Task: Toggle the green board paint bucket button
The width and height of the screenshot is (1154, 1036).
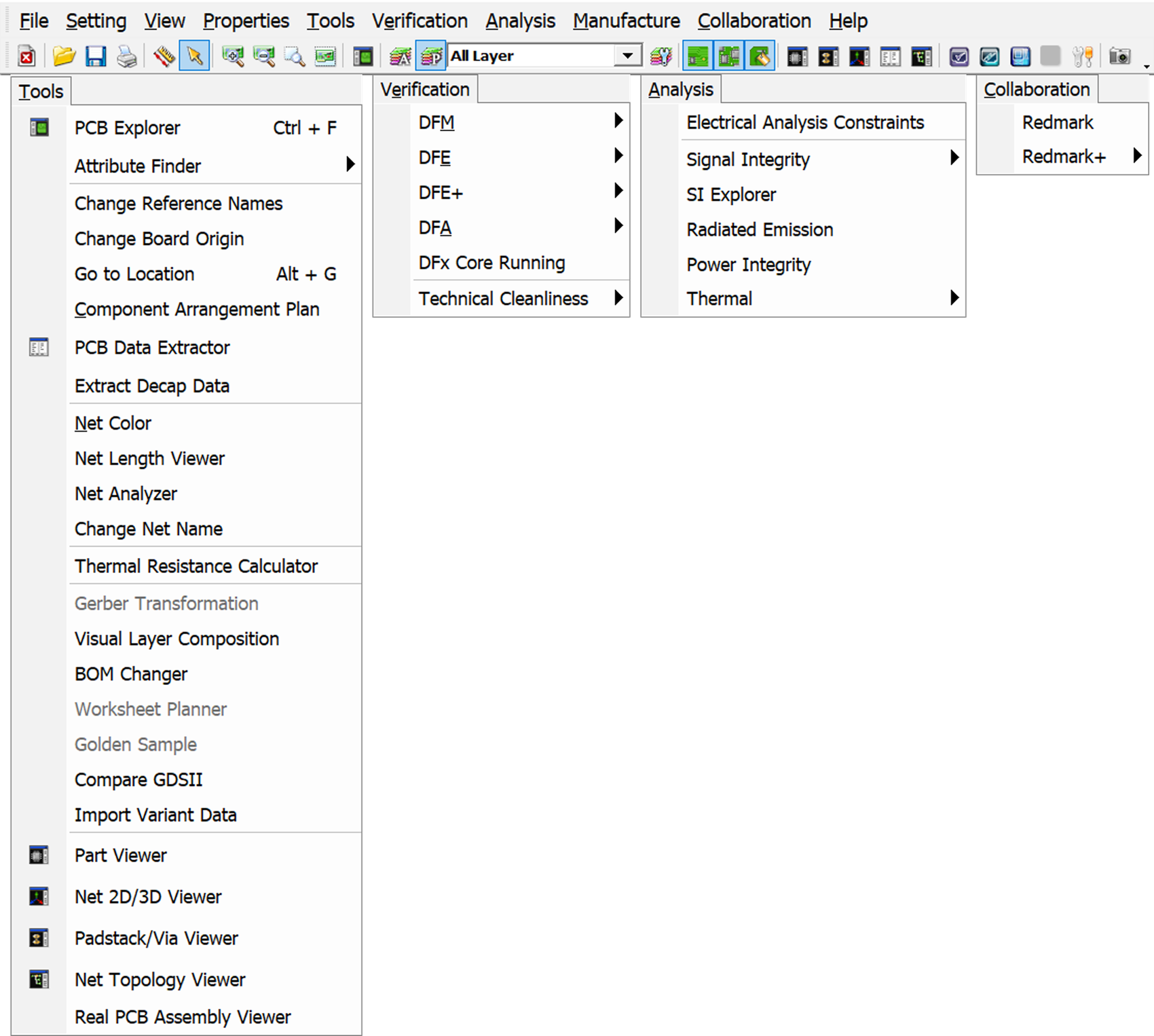Action: click(x=760, y=56)
